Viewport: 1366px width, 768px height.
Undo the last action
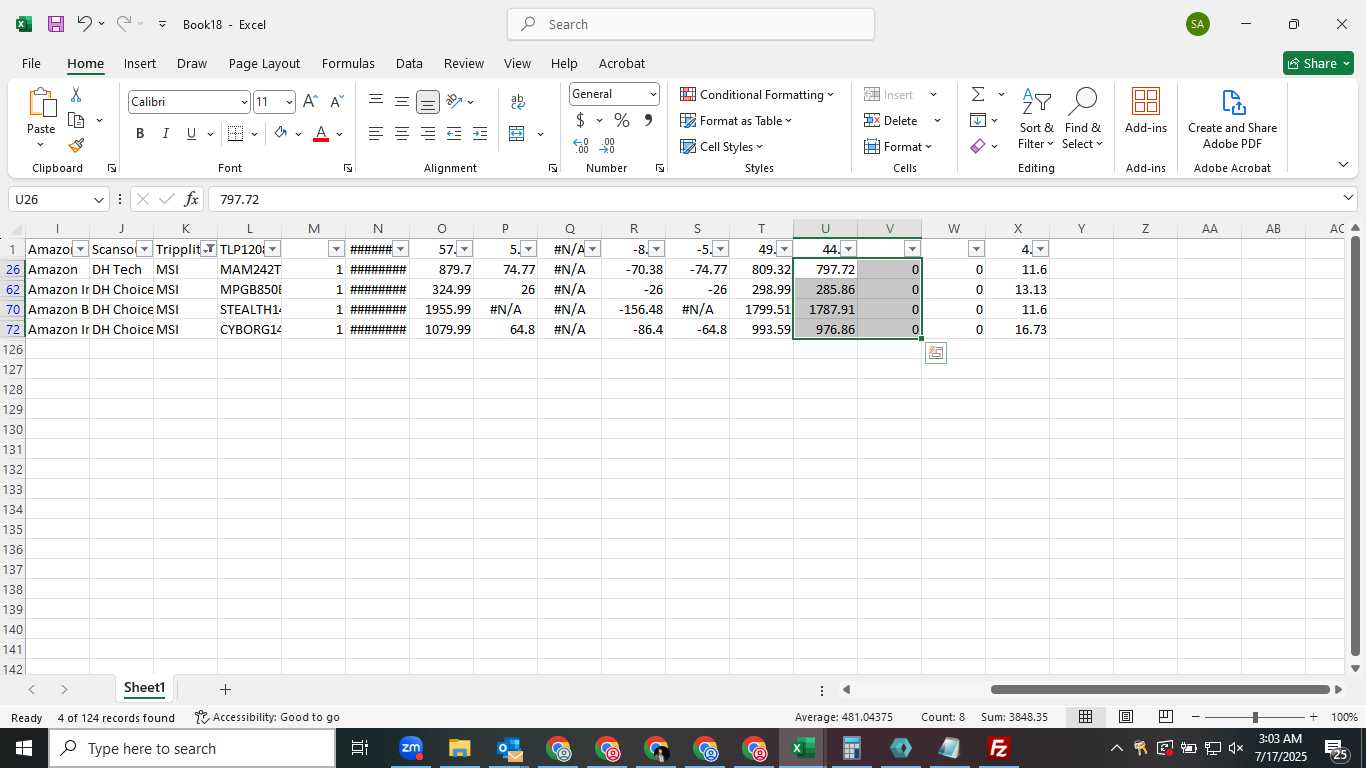[x=85, y=24]
